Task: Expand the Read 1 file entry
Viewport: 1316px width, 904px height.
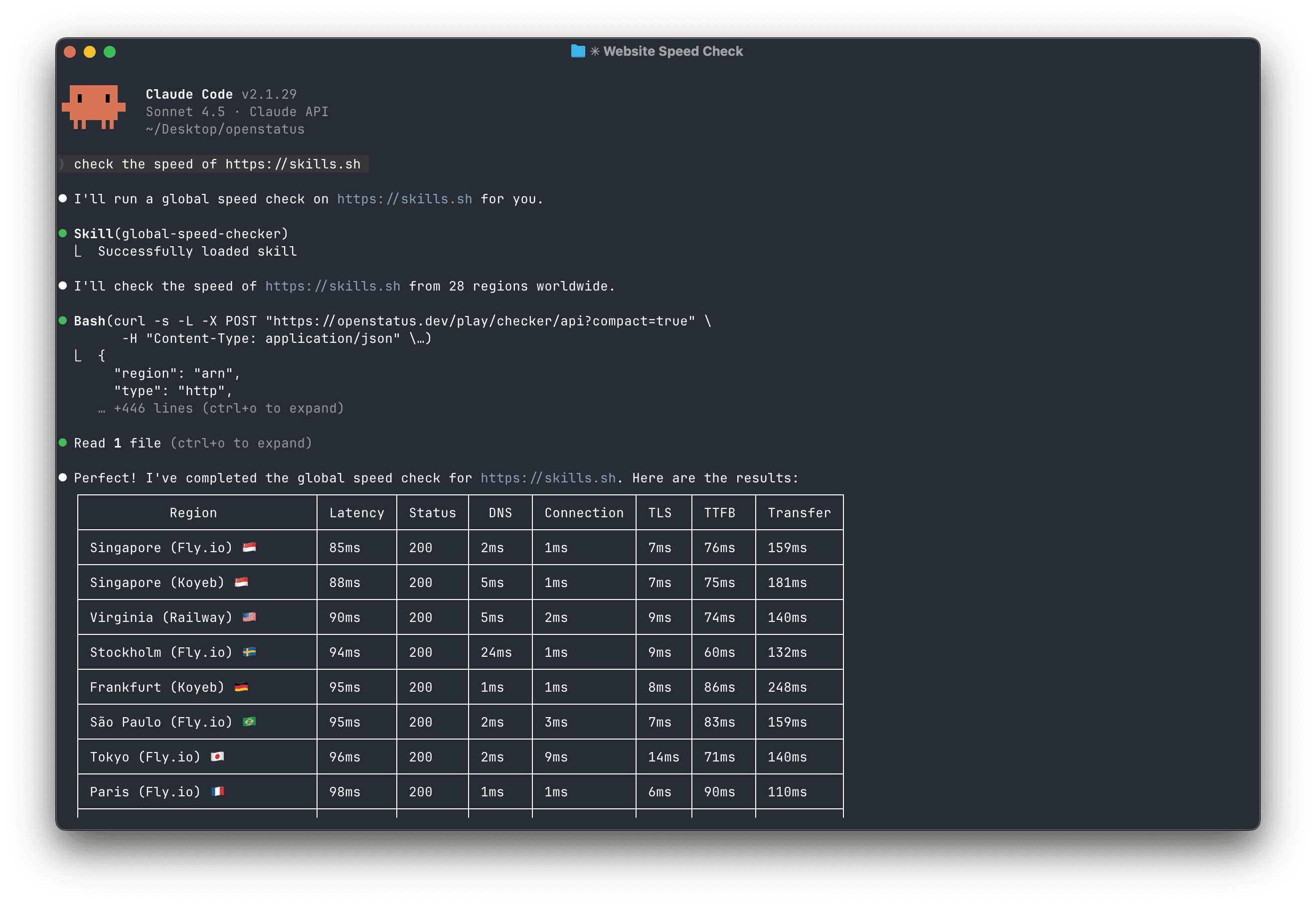Action: (192, 443)
